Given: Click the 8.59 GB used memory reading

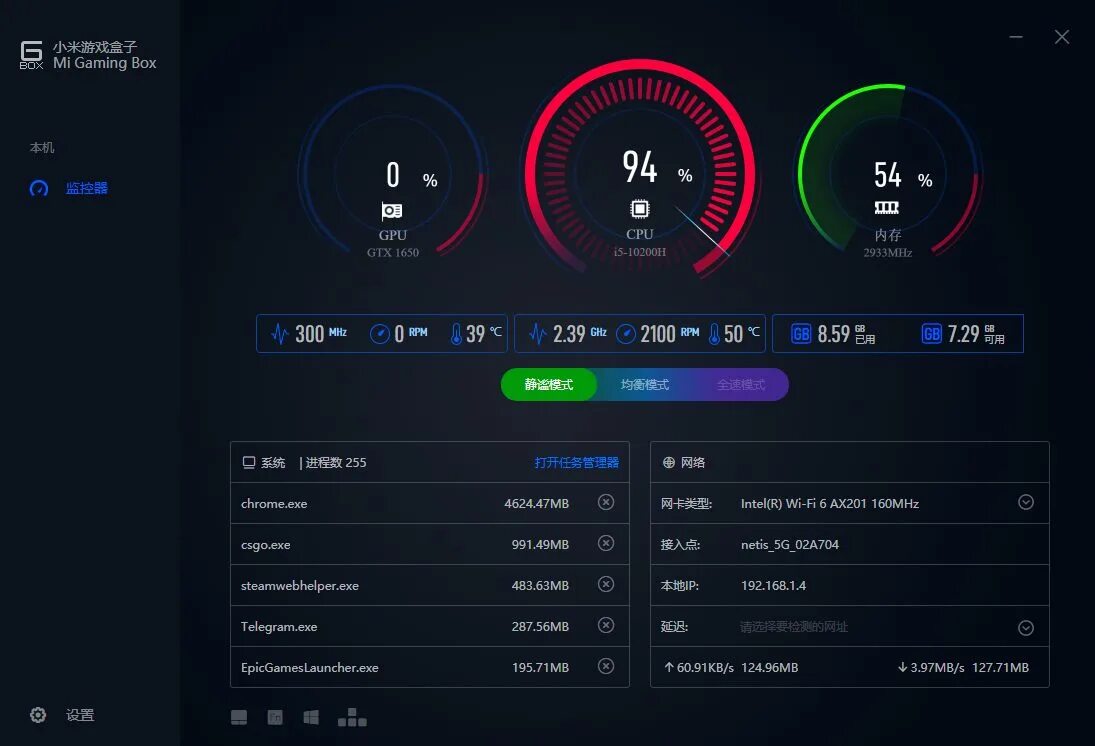Looking at the screenshot, I should coord(846,334).
